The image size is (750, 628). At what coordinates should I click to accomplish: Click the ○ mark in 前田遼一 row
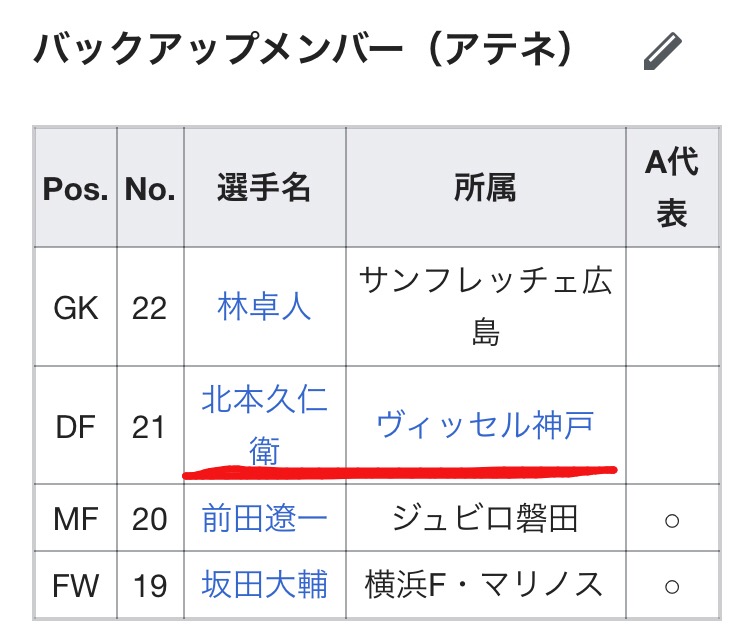click(x=672, y=518)
